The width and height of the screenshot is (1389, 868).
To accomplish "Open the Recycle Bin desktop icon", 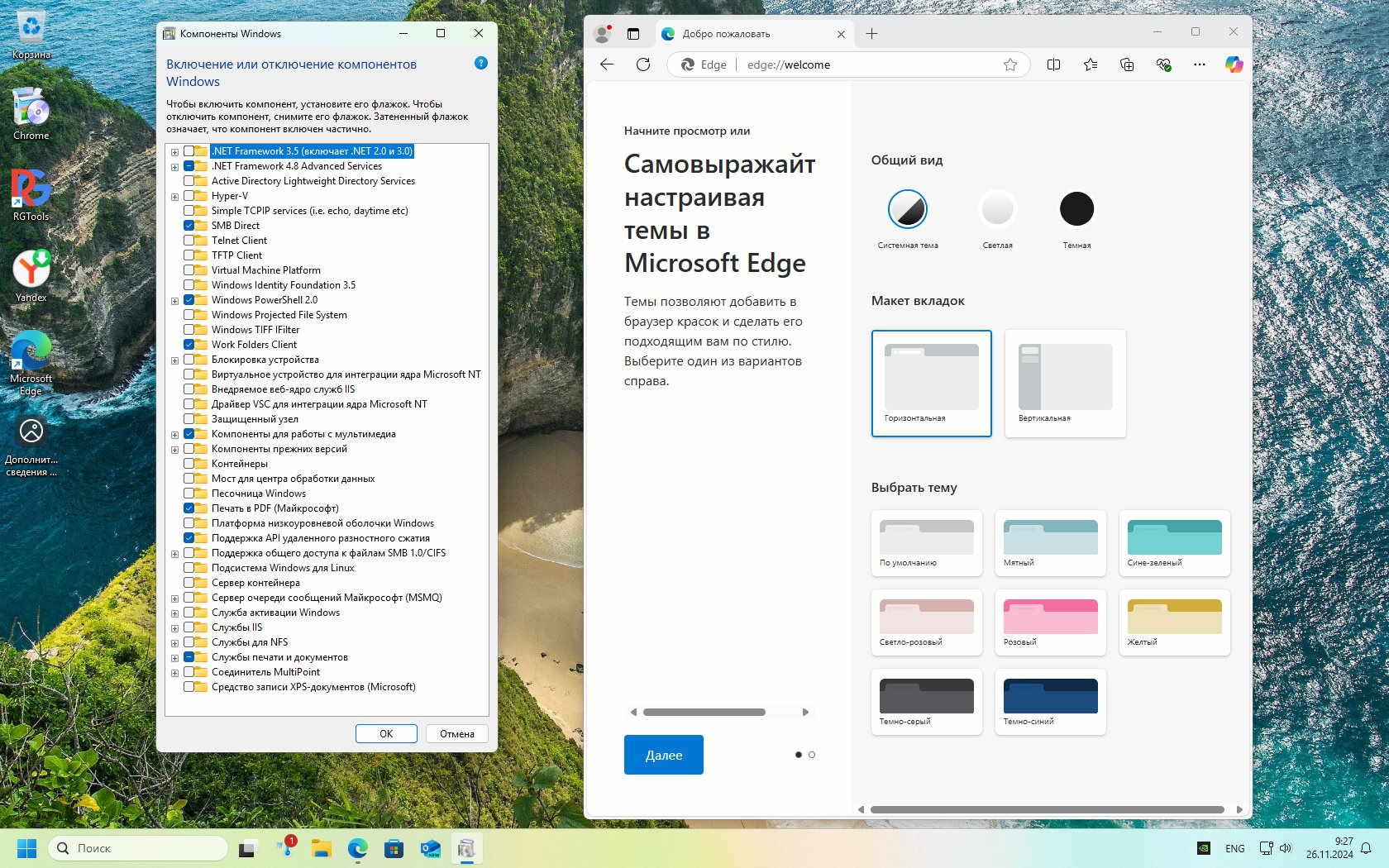I will pos(31,35).
